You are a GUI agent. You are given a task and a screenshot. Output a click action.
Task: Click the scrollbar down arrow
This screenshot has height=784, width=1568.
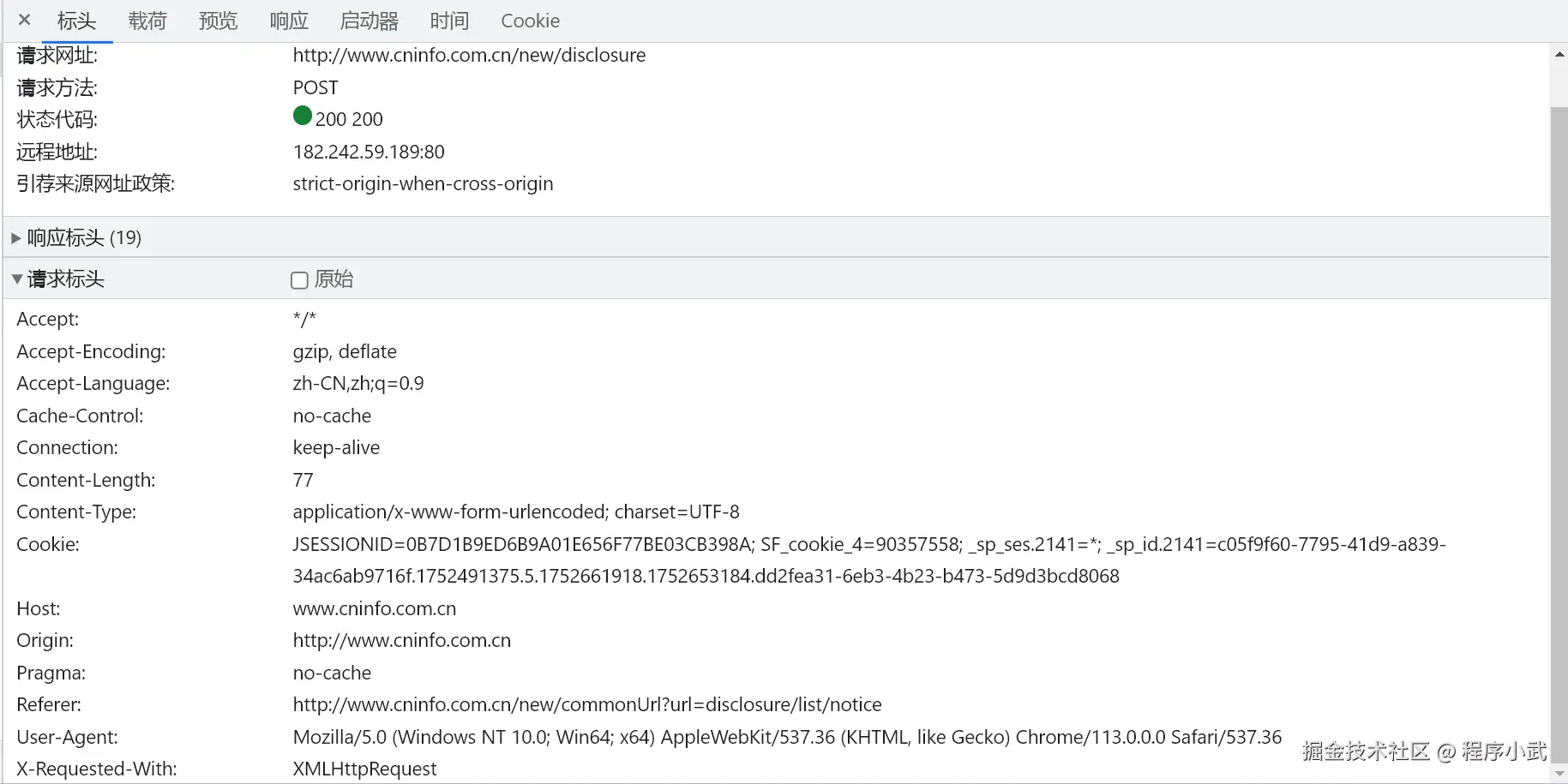1559,774
